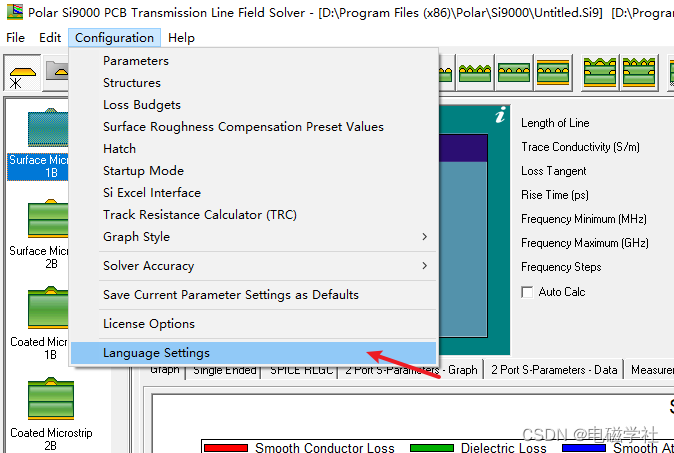This screenshot has width=674, height=453.
Task: Click toolbar icon showing folder with trace
Action: pos(56,72)
